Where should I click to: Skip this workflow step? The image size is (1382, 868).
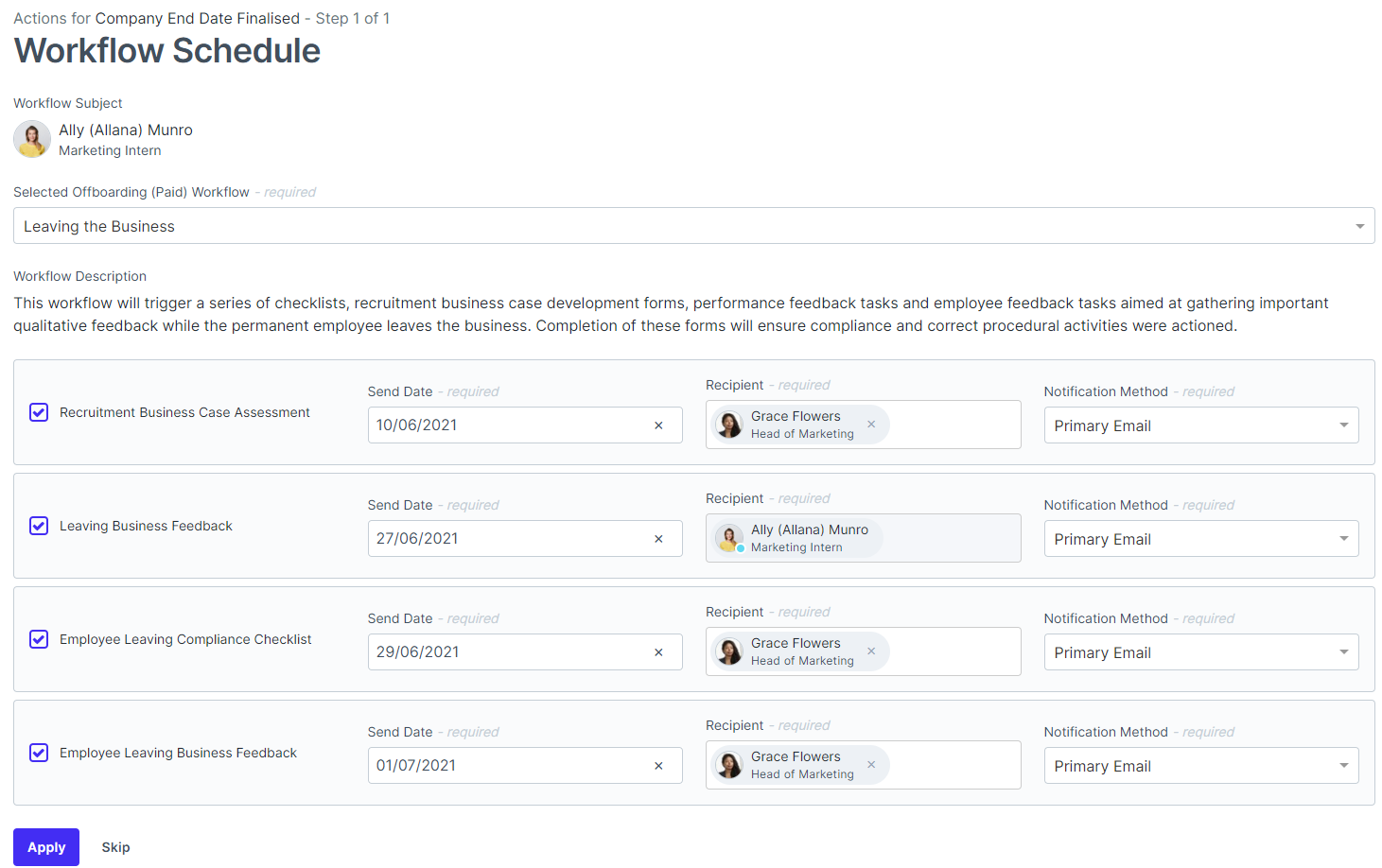point(115,847)
